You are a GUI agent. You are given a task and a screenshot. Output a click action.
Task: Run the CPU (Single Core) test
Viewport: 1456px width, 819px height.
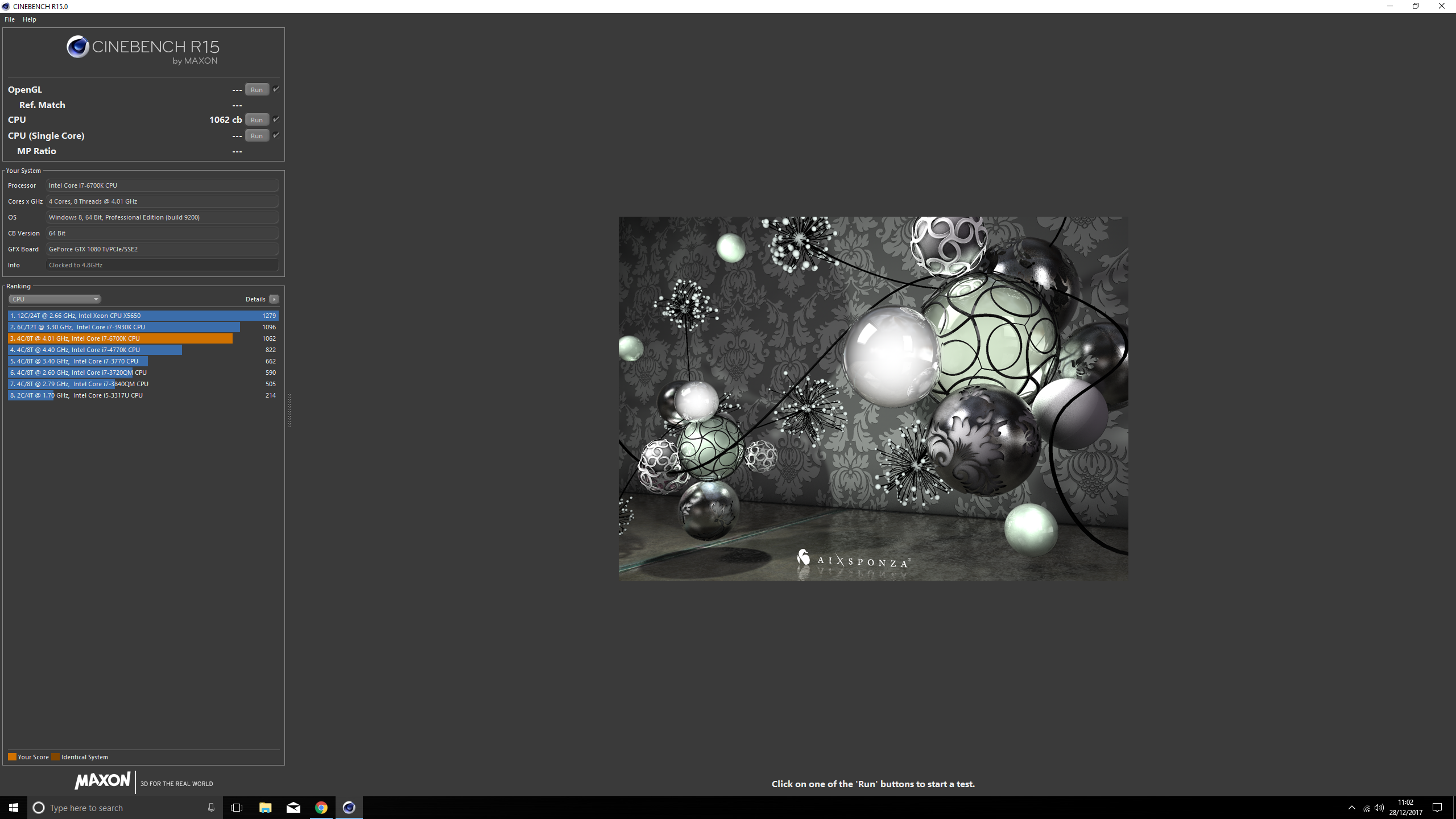[x=257, y=136]
